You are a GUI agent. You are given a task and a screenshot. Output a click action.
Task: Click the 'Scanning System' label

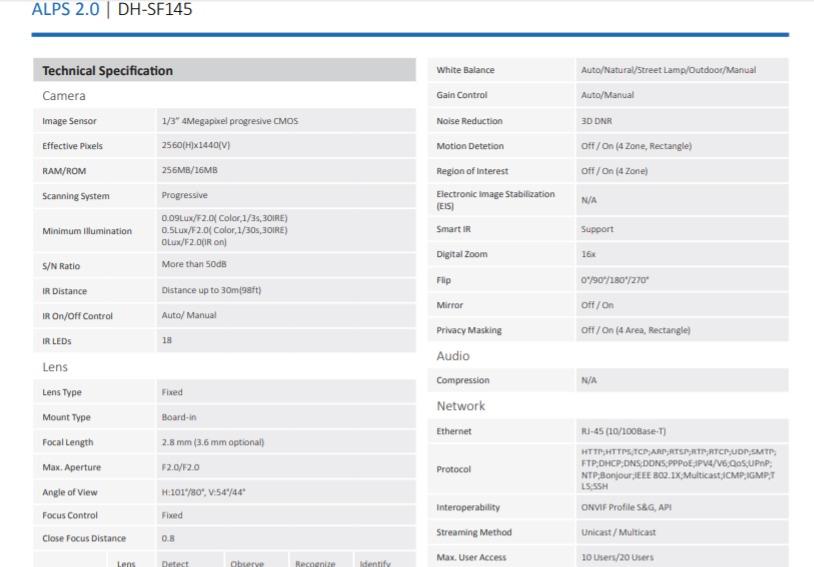tap(76, 196)
